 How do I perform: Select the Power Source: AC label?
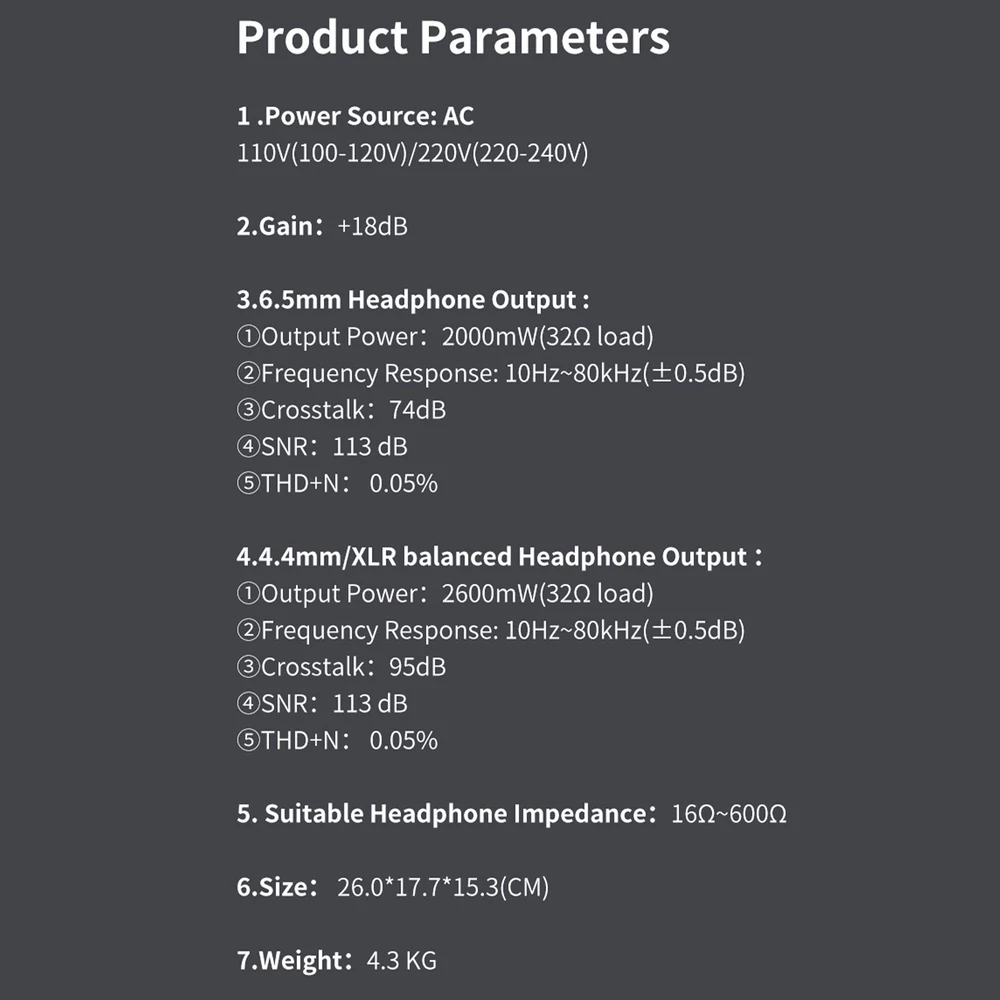click(x=355, y=116)
